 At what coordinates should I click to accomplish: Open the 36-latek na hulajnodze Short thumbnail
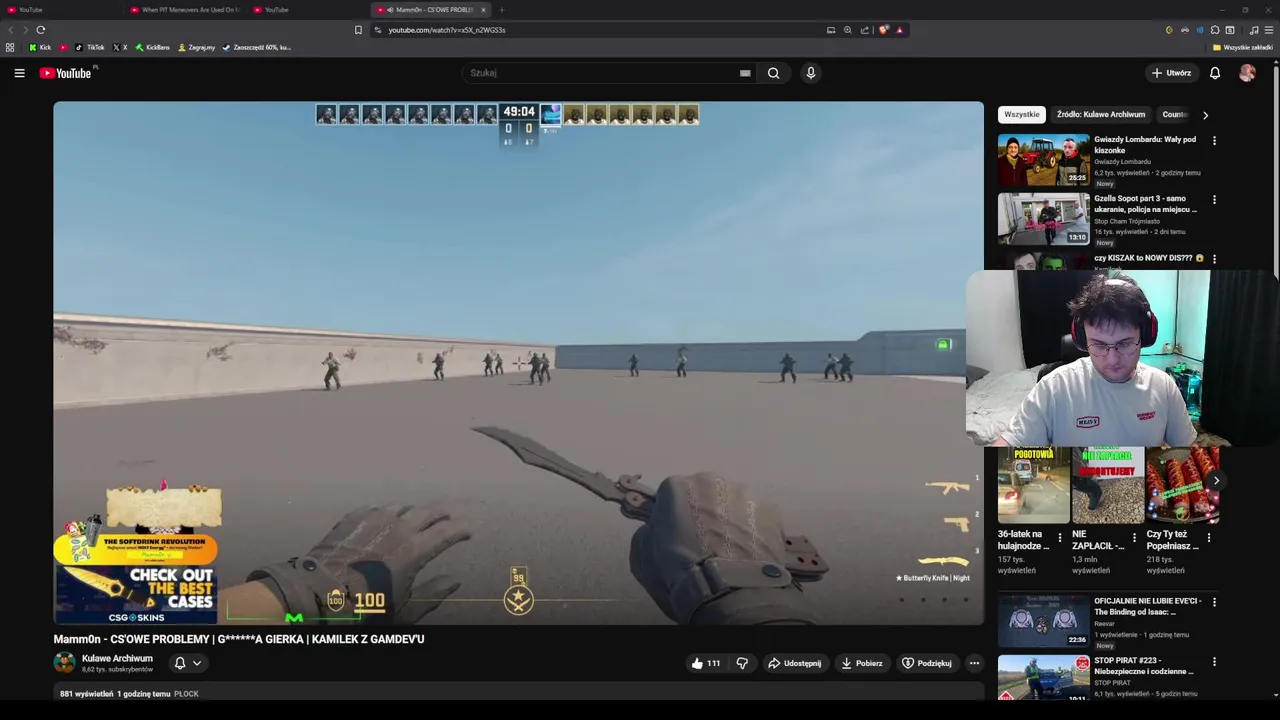pos(1033,486)
